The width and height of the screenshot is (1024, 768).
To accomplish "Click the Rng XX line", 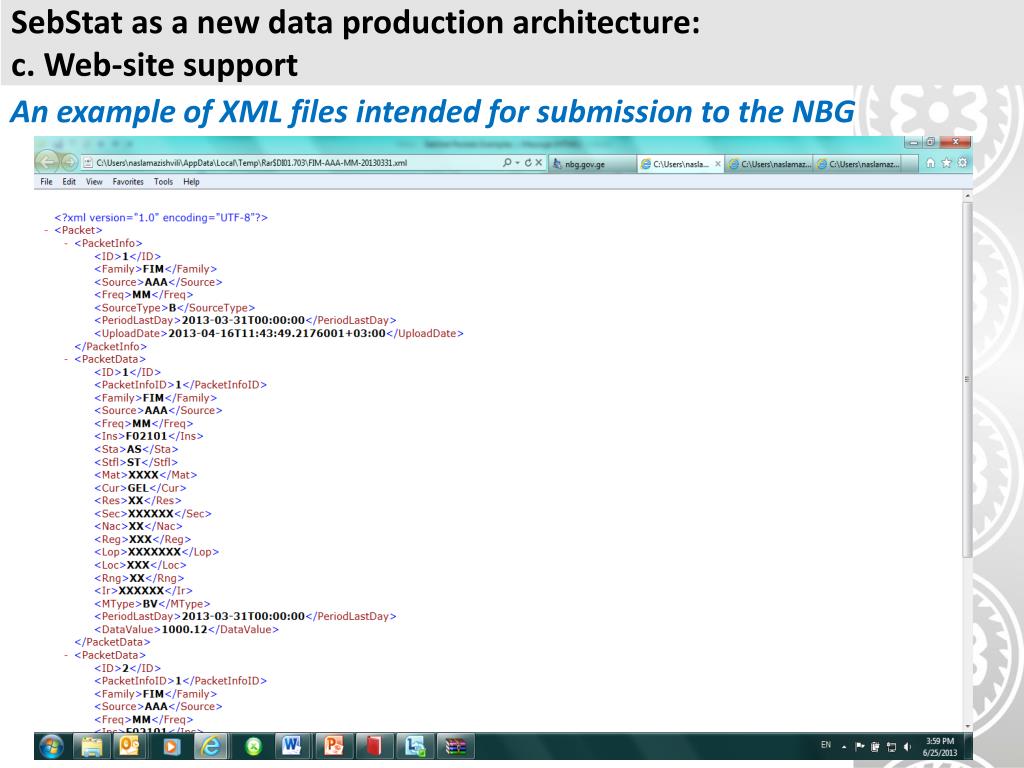I will 139,578.
